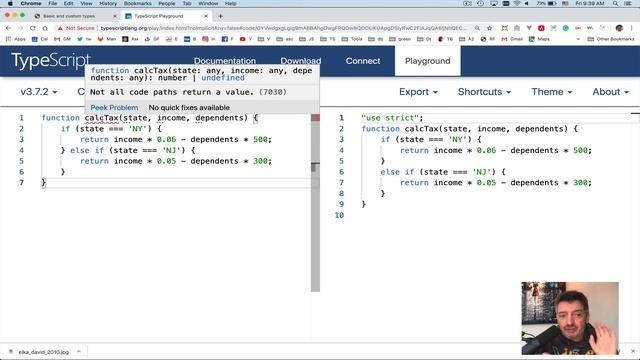Open the Connect page

coord(363,61)
